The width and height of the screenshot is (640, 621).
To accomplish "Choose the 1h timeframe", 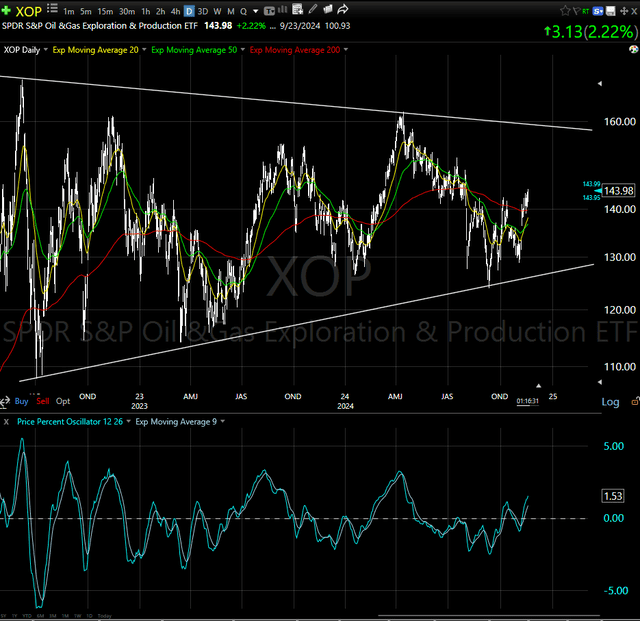I will [x=146, y=11].
